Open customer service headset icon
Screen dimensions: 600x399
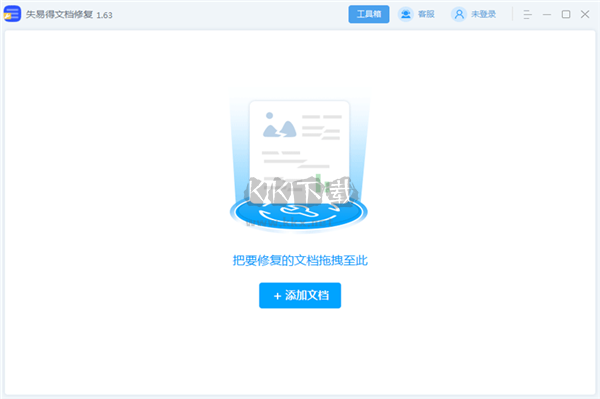pyautogui.click(x=406, y=15)
